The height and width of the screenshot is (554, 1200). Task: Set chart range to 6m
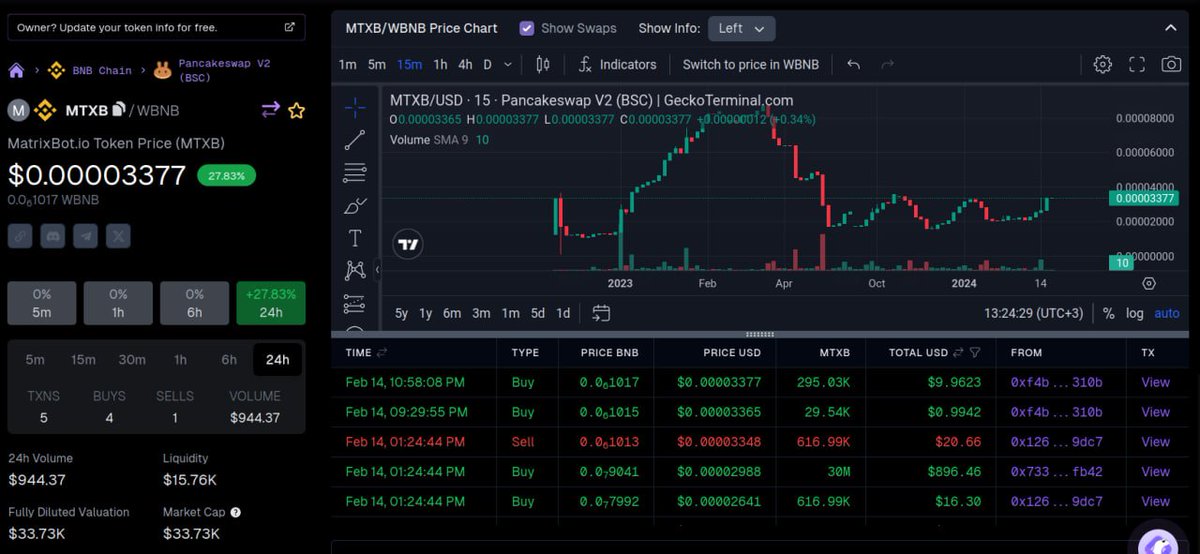point(452,313)
